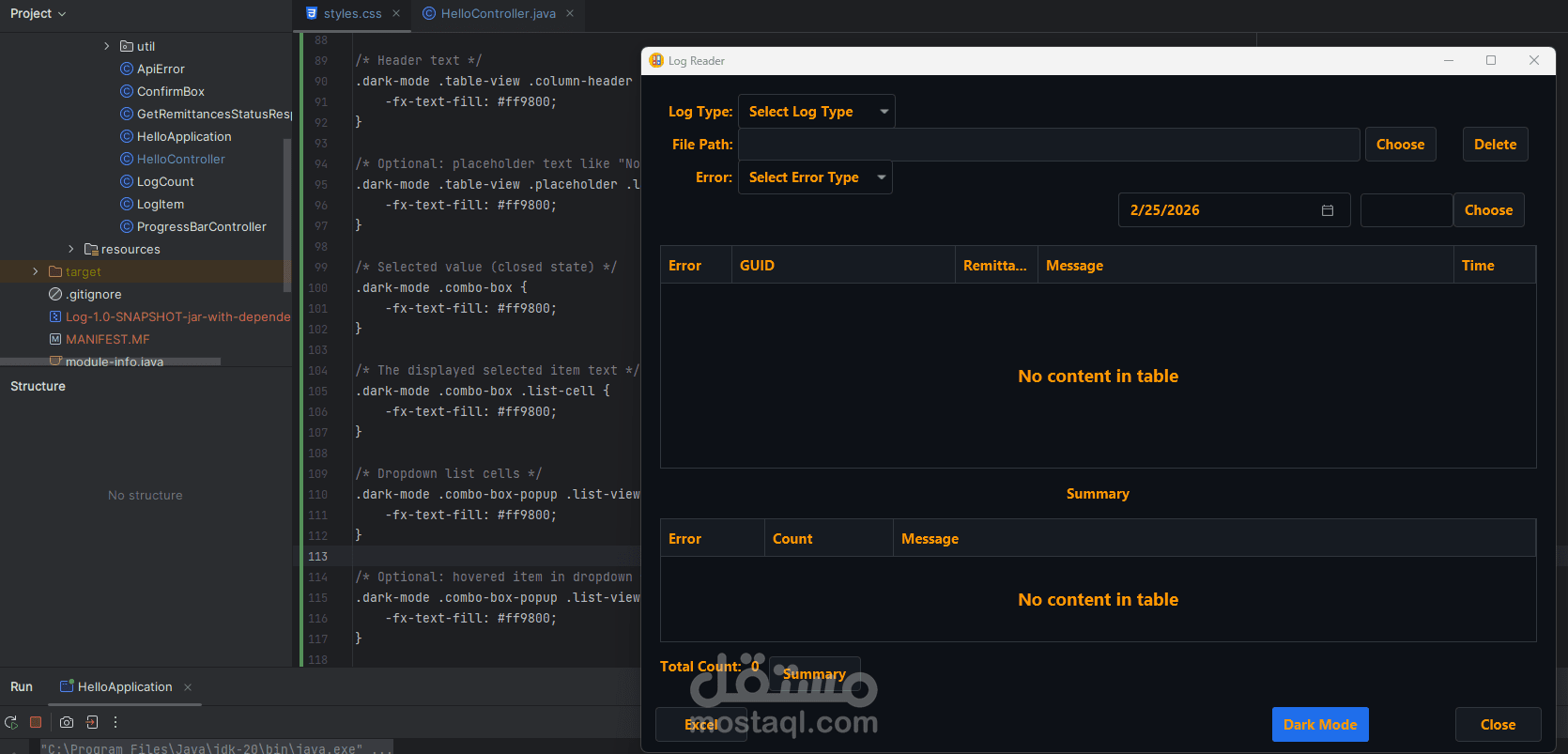
Task: Click the red Stop icon in Run toolbar
Action: click(x=36, y=722)
